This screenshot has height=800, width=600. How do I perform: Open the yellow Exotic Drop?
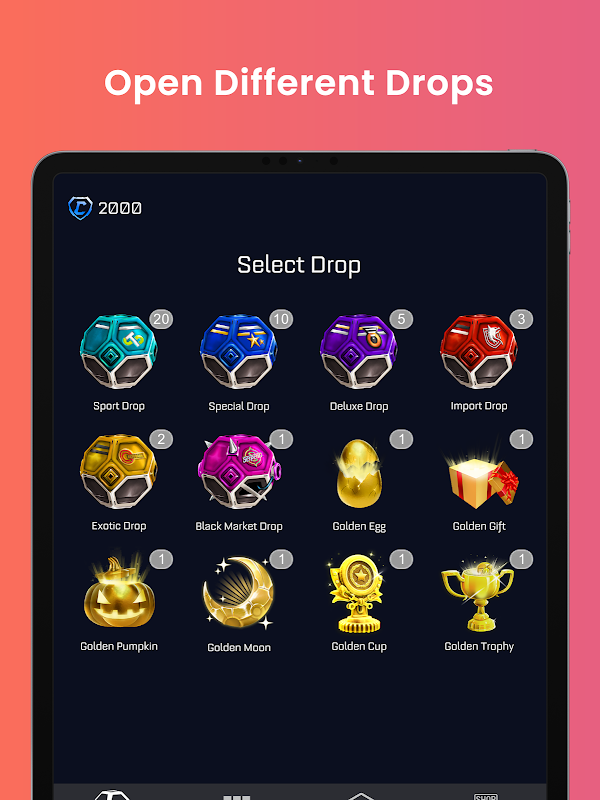coord(118,471)
